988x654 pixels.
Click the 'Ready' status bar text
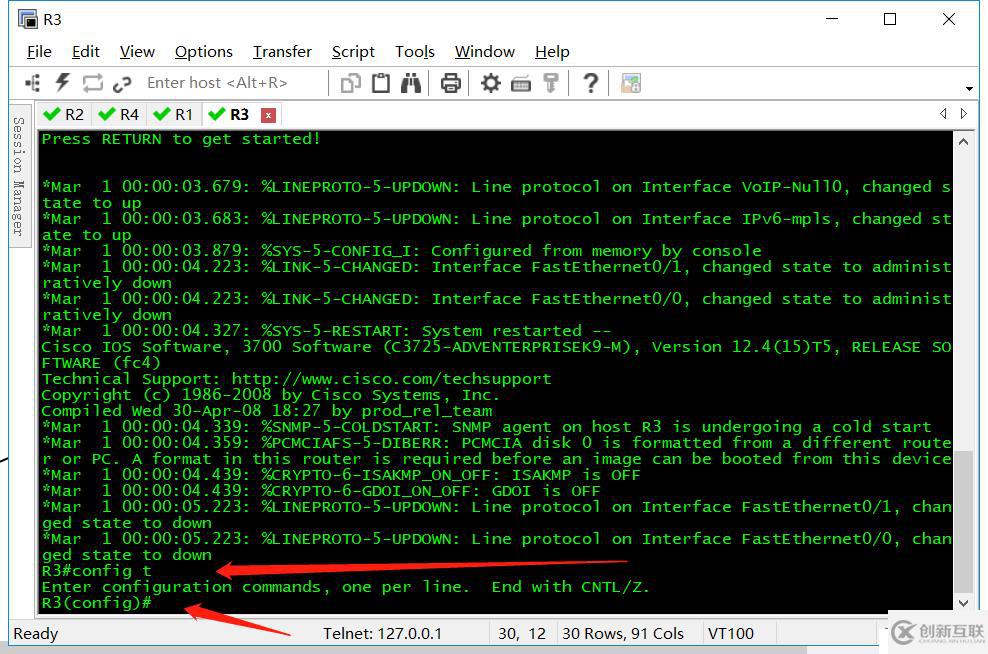[35, 634]
